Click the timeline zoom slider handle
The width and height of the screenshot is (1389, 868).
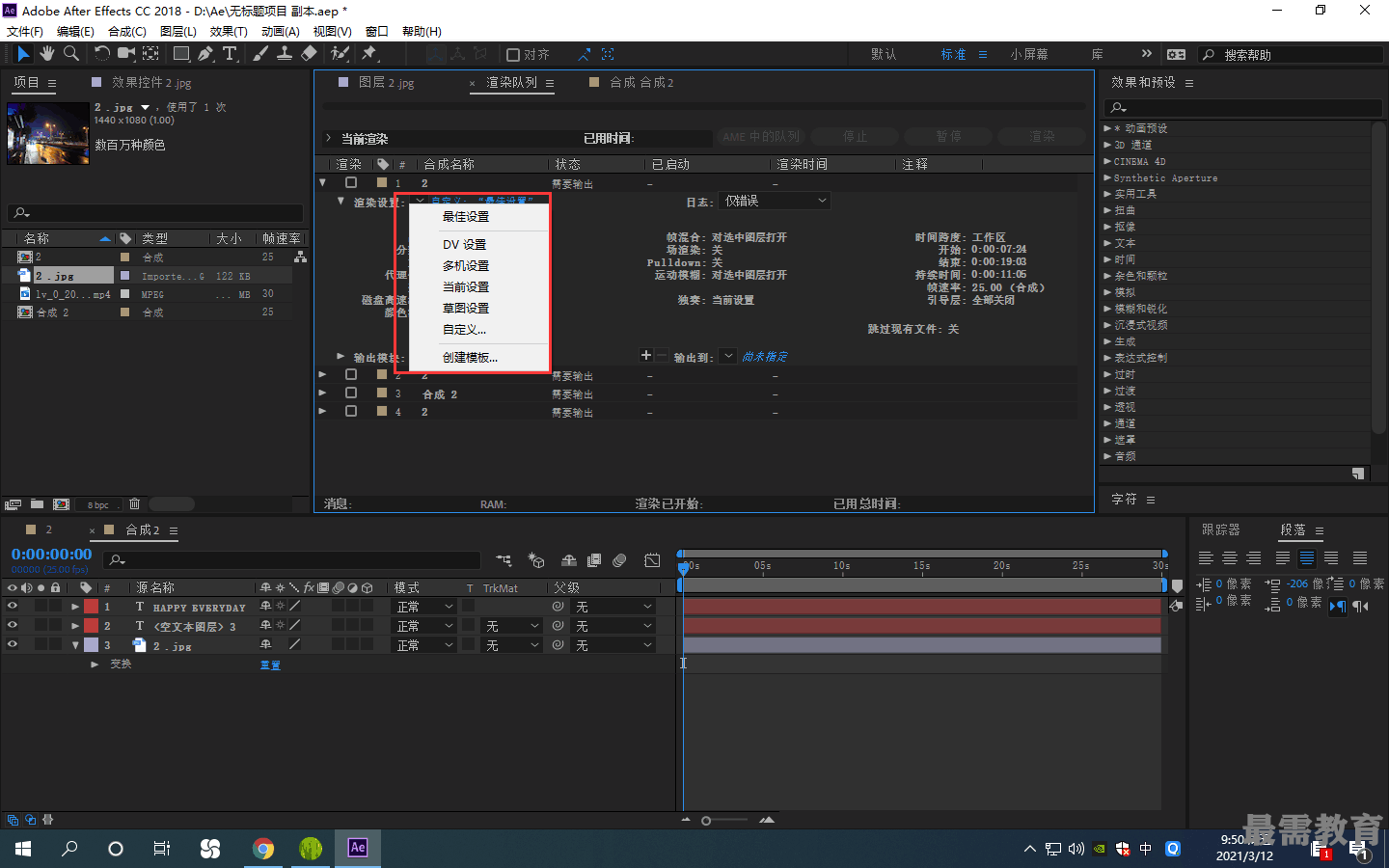pyautogui.click(x=706, y=821)
